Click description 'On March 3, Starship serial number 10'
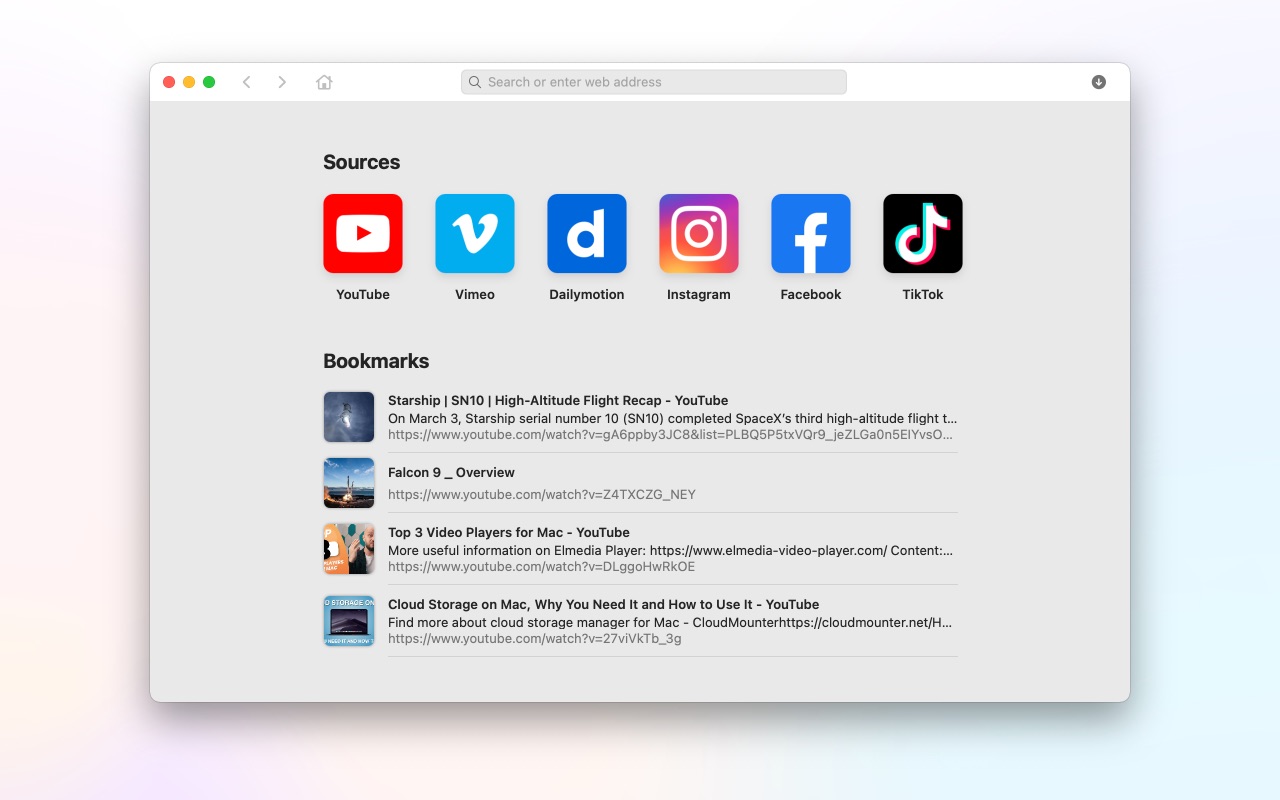This screenshot has width=1280, height=800. (672, 418)
